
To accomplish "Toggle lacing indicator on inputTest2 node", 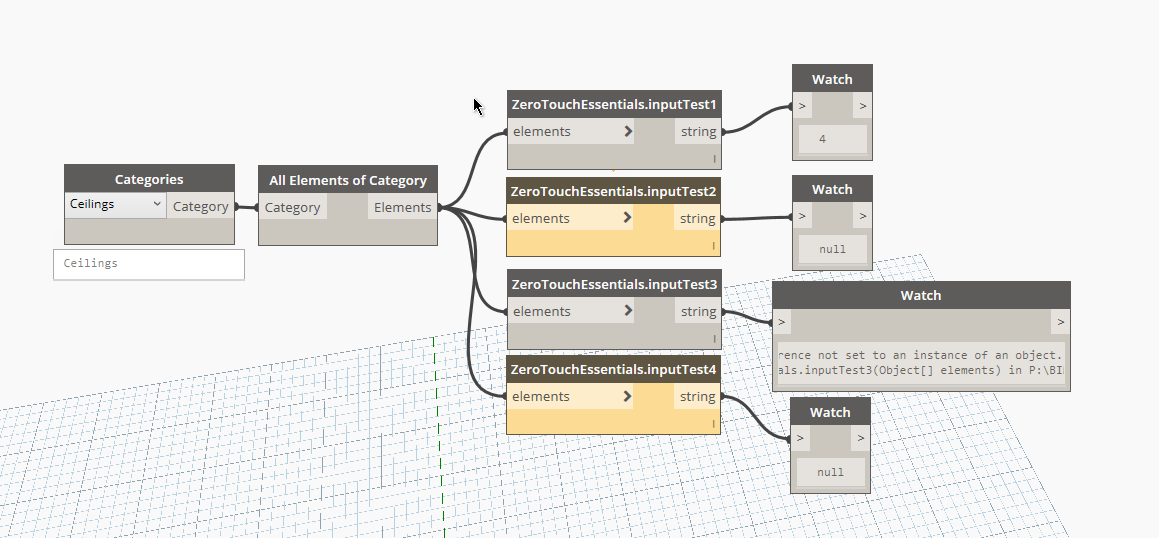I will pos(713,246).
